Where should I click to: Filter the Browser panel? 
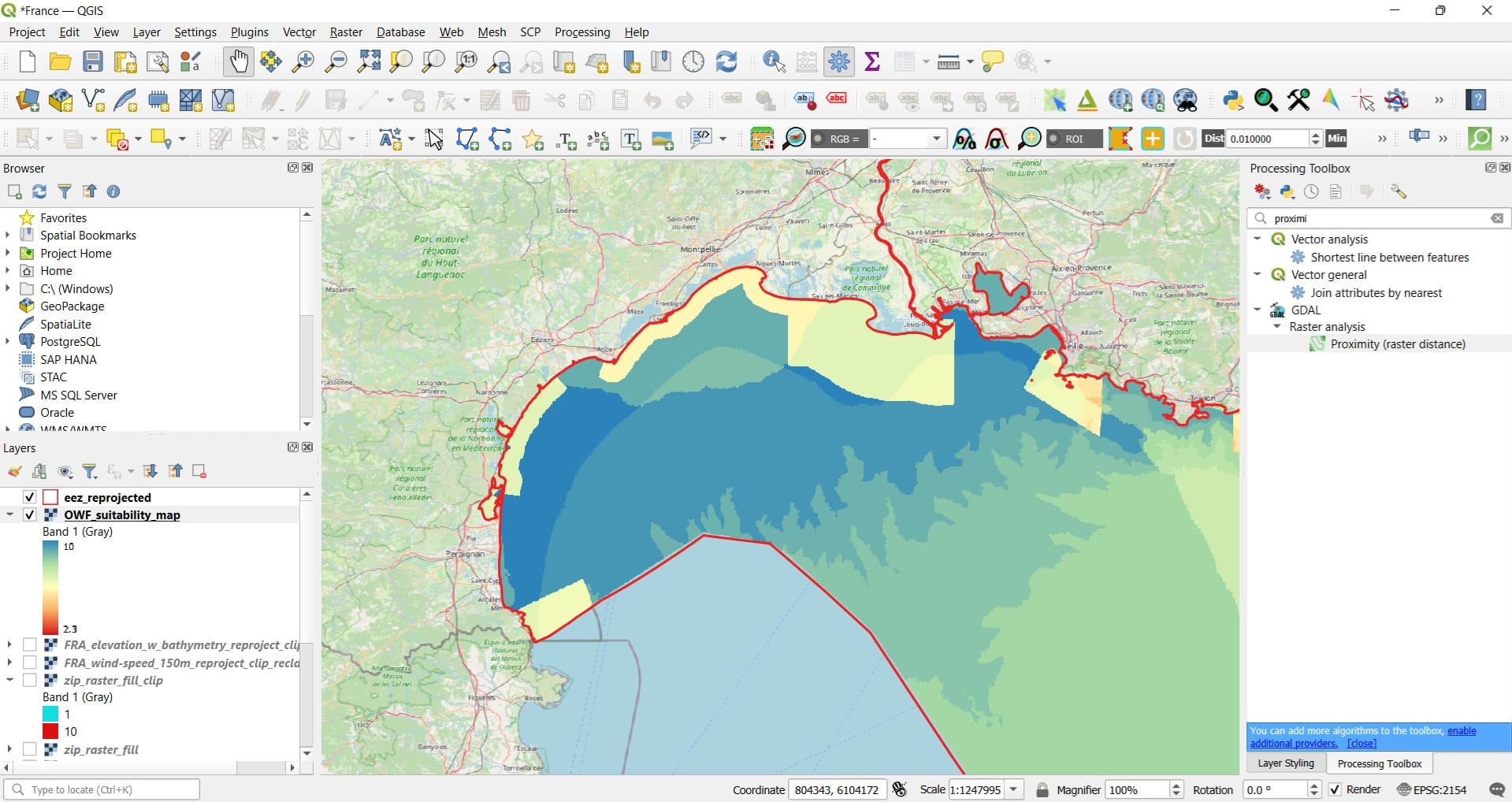[65, 191]
